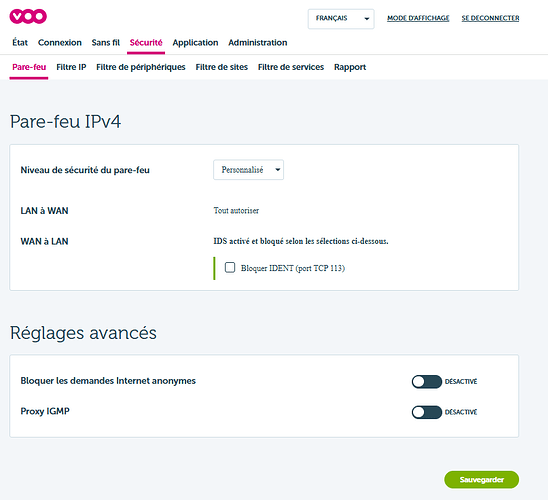Click the Sauvegarder button

(482, 480)
